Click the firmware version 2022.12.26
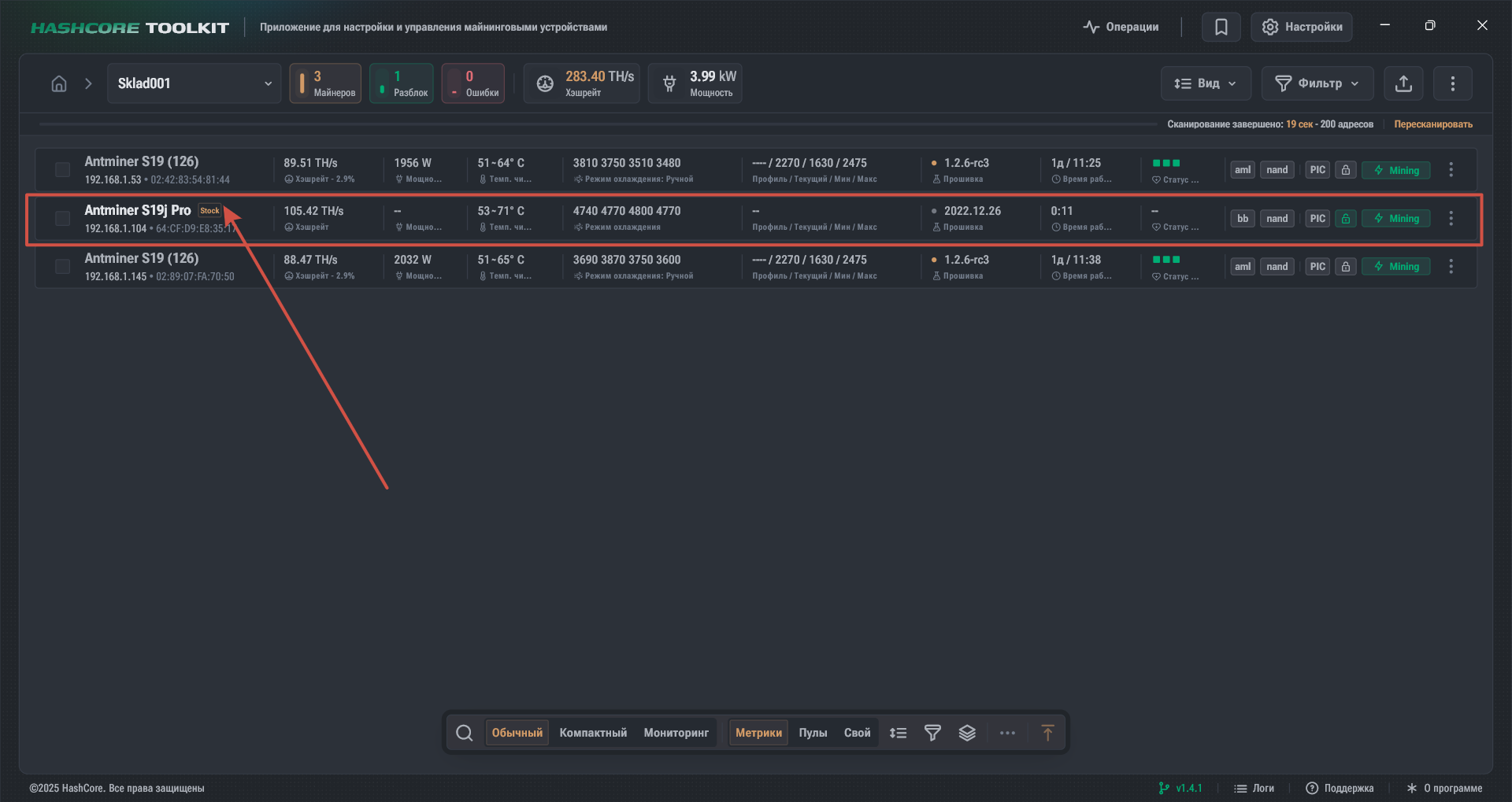The image size is (1512, 802). pos(973,211)
